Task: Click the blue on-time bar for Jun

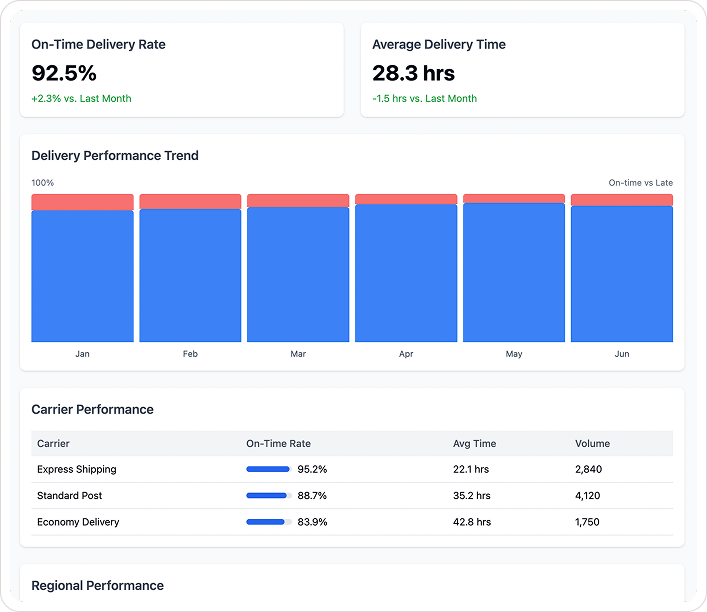Action: click(x=622, y=274)
